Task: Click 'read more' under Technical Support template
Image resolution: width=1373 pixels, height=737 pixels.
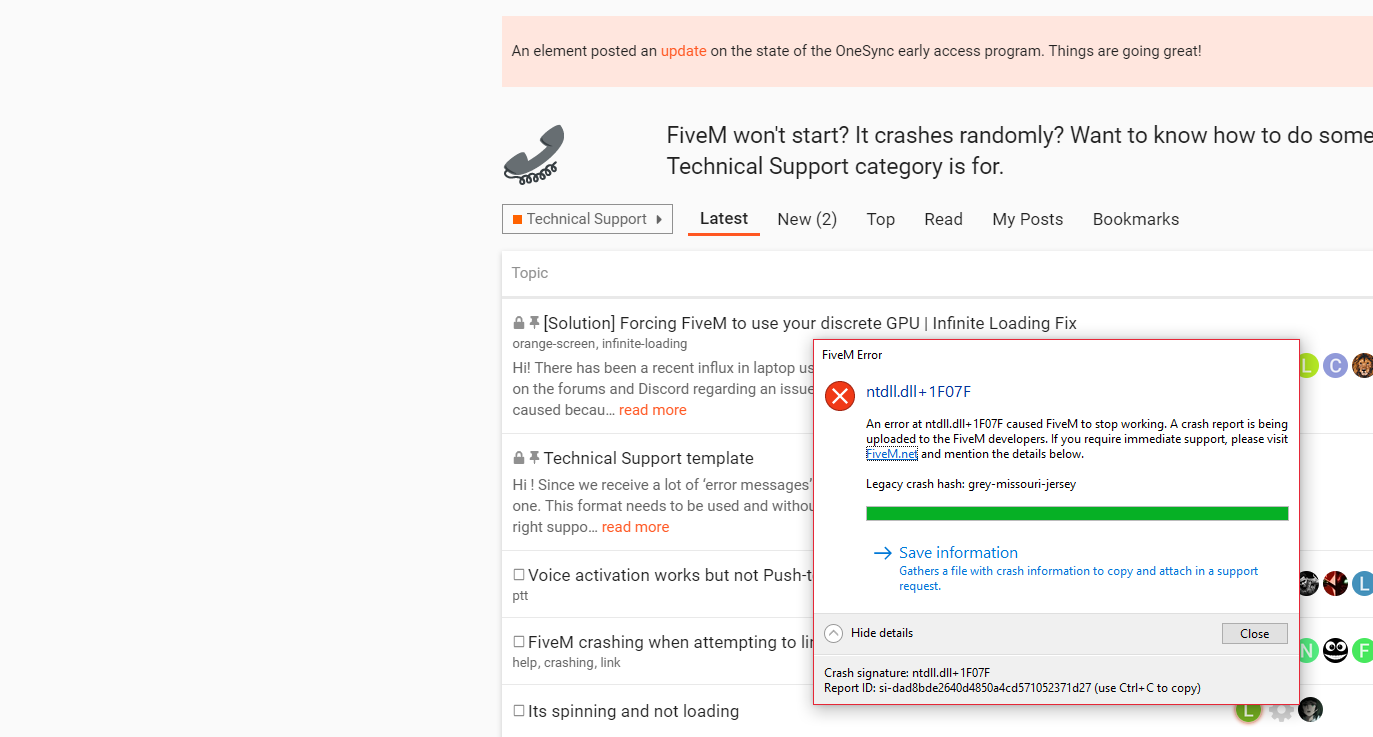Action: coord(636,527)
